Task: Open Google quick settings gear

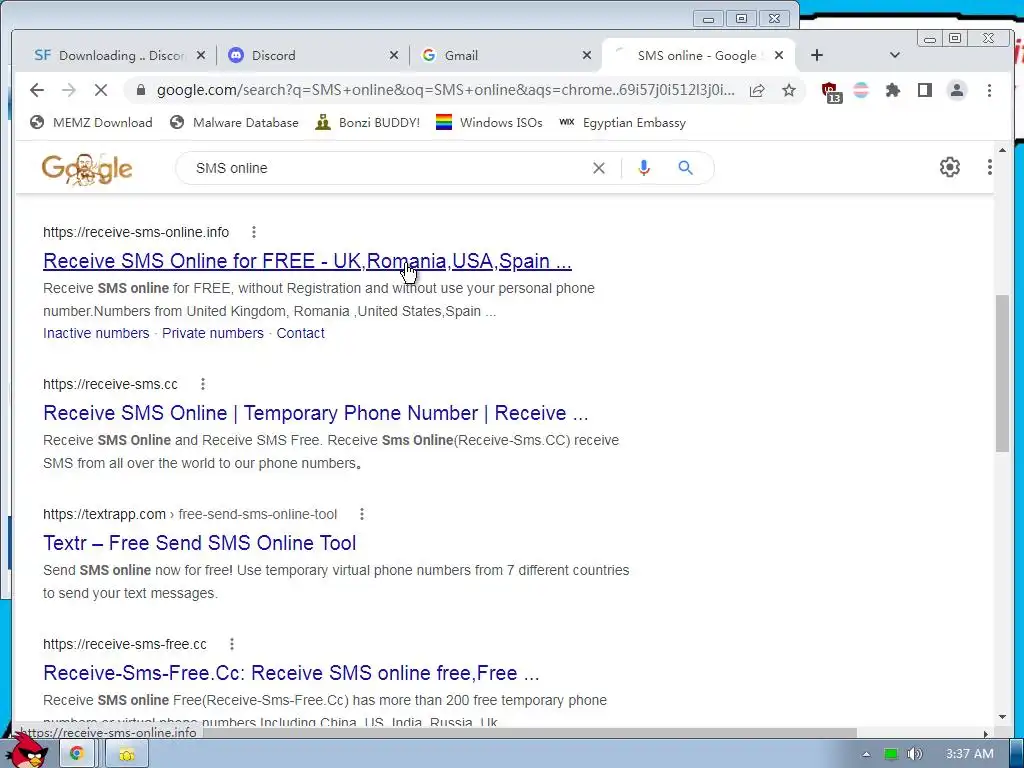Action: tap(950, 167)
